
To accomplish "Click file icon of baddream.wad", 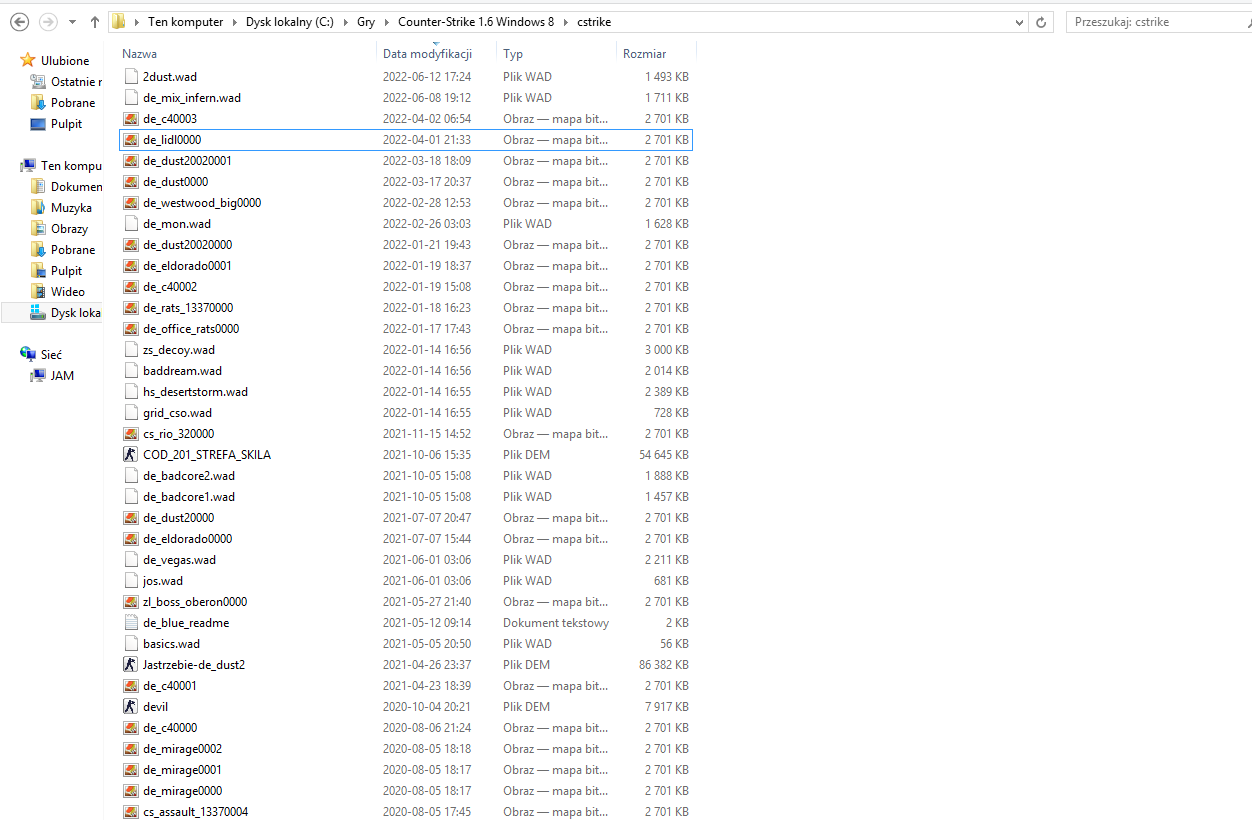I will (x=130, y=371).
